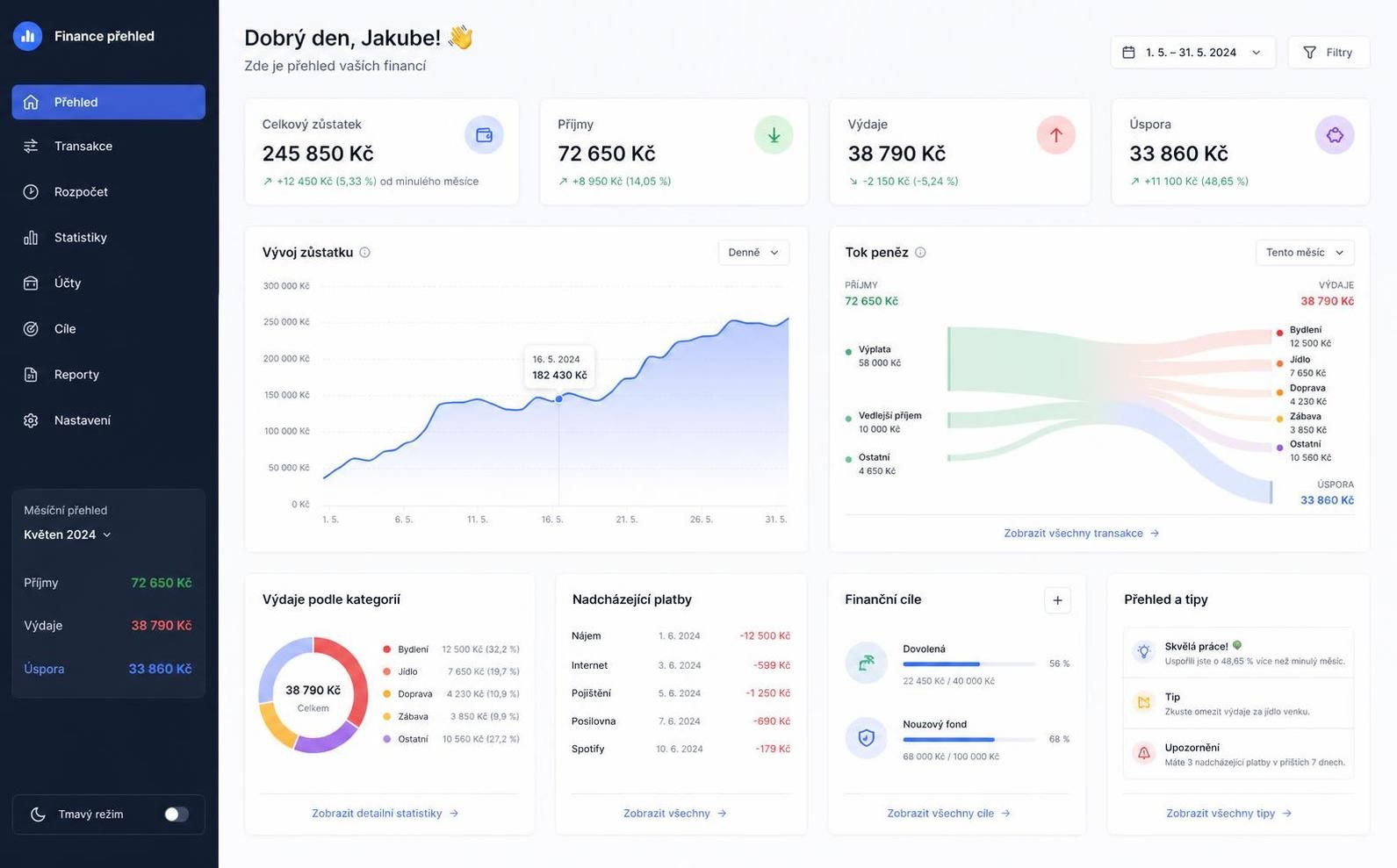Click the purple piggy bank icon in Úspora card
Screen dimensions: 1397x868
[1335, 135]
